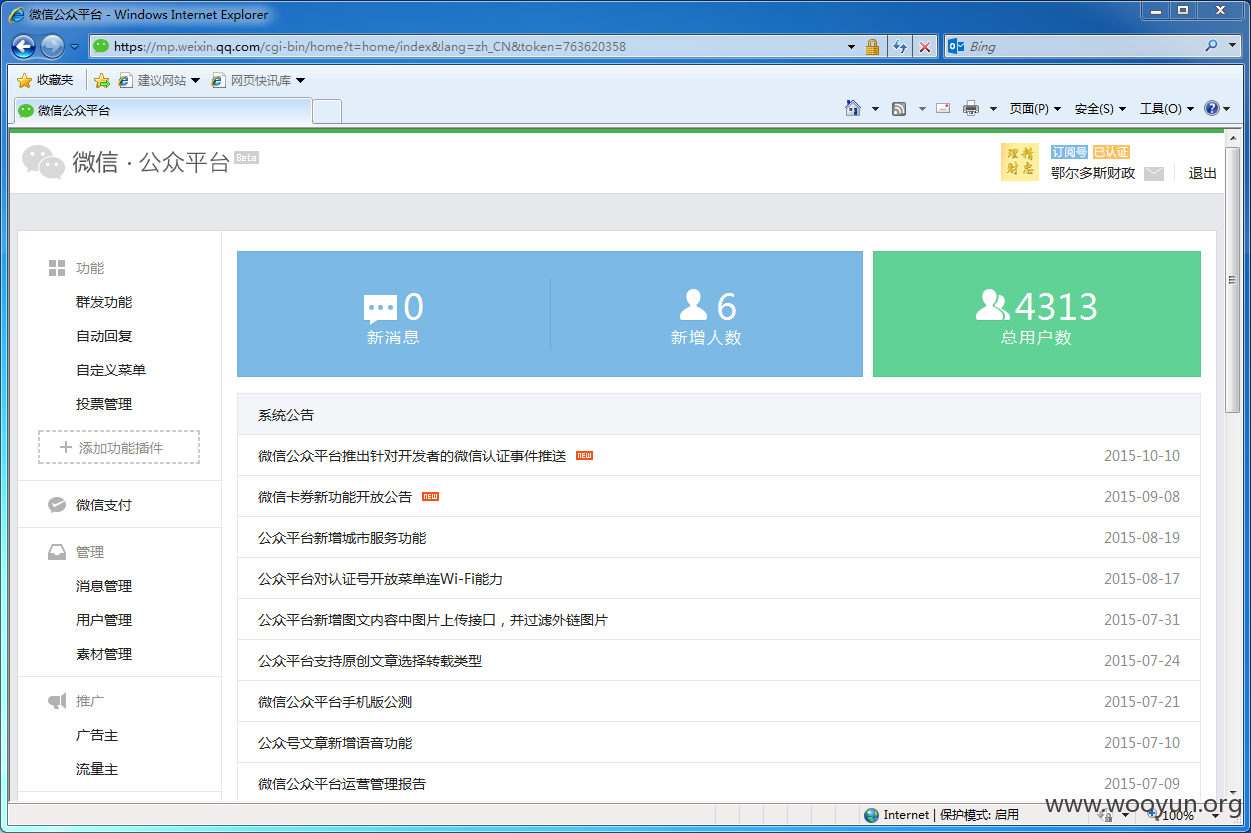
Task: Click the 理财 account avatar thumbnail
Action: point(1020,162)
